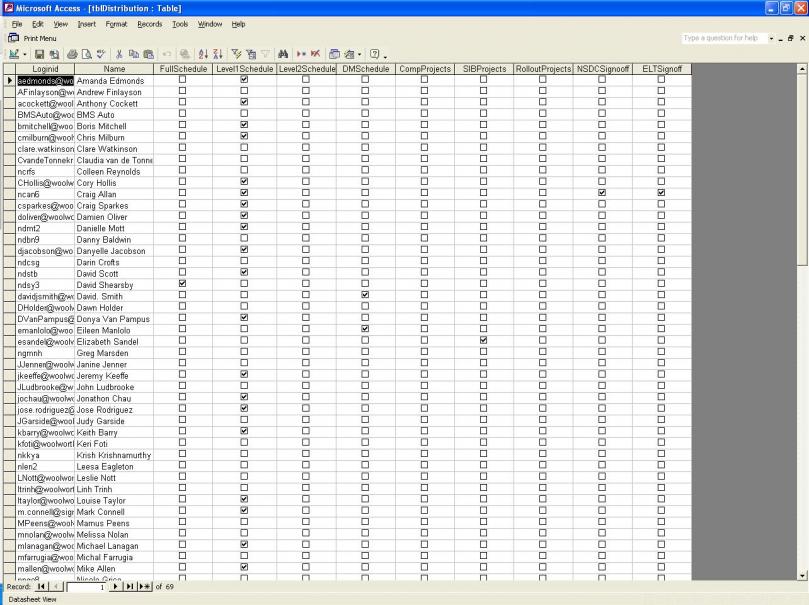Viewport: 809px width, 605px height.
Task: Click the File Search toolbar icon
Action: tap(54, 54)
